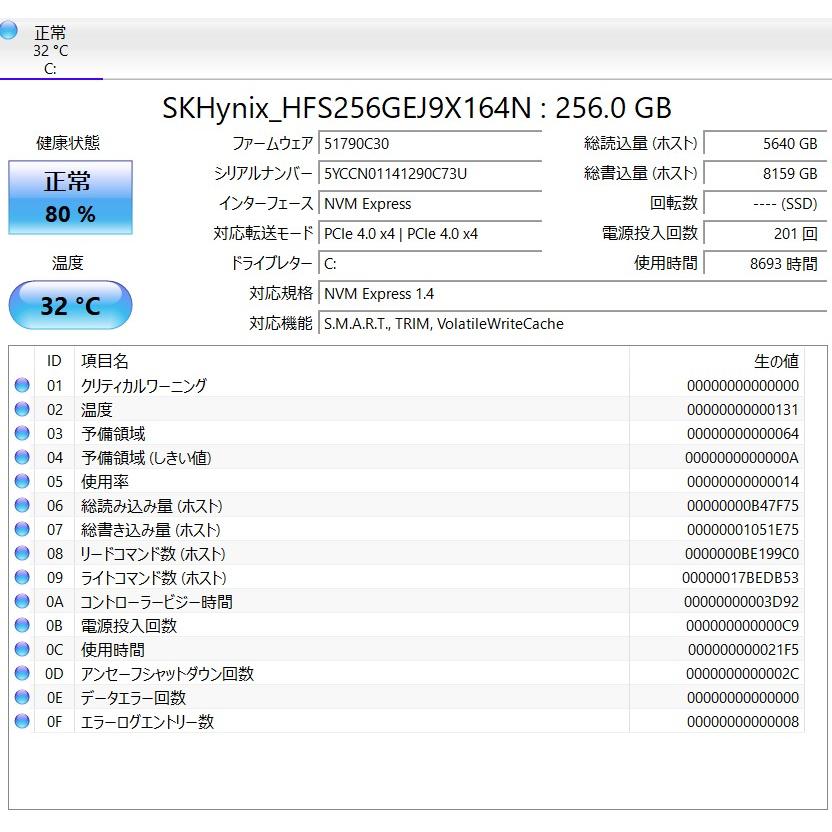Screen dimensions: 832x832
Task: Select the エラーログエントリー数 row name
Action: point(147,722)
